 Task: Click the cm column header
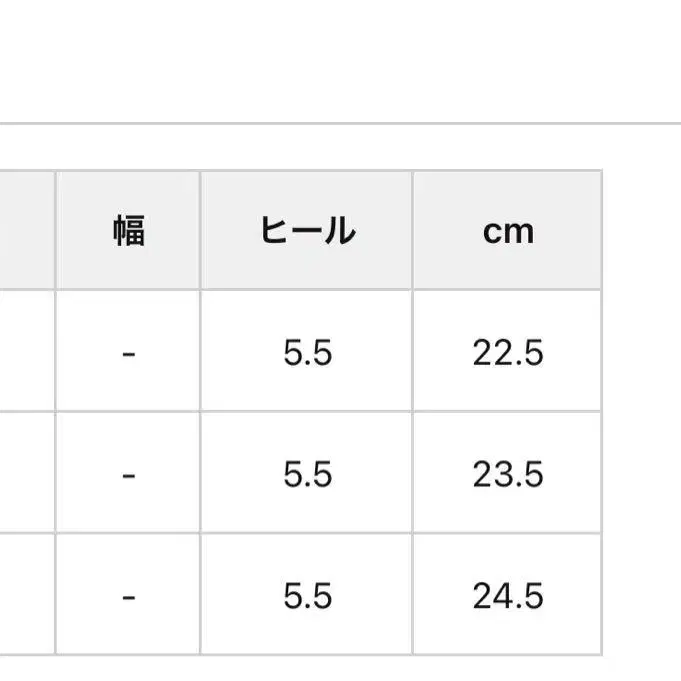tap(508, 231)
